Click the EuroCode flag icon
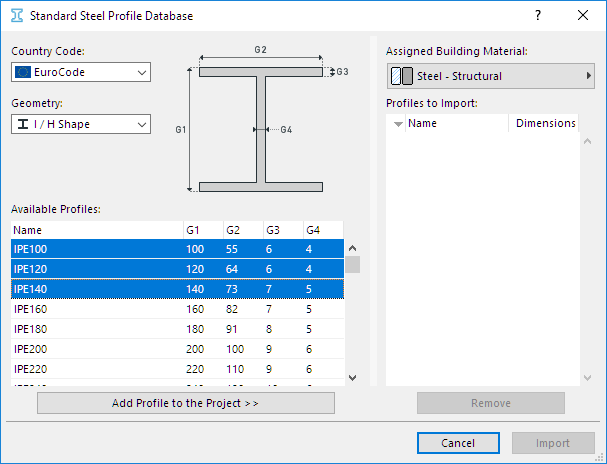 22,72
